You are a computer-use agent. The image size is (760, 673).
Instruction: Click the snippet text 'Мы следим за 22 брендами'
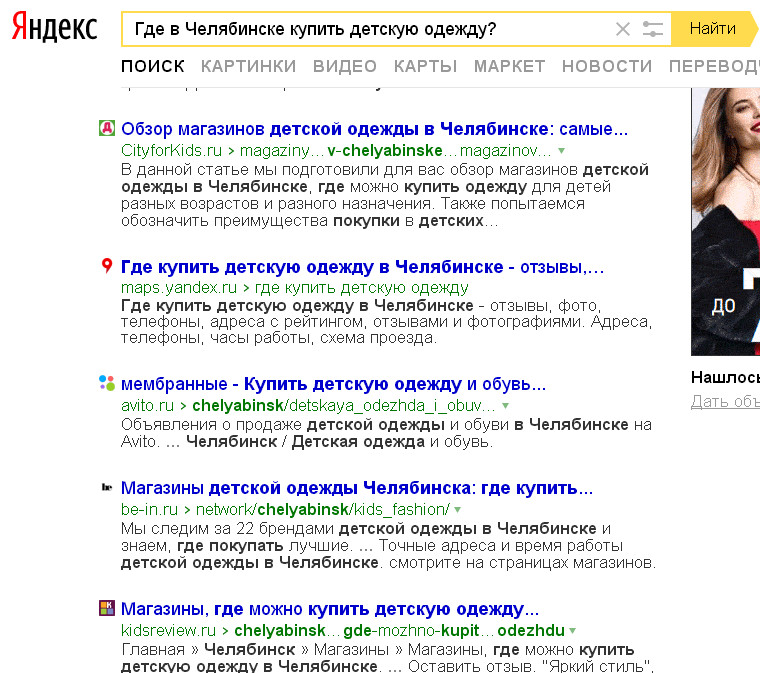[227, 529]
